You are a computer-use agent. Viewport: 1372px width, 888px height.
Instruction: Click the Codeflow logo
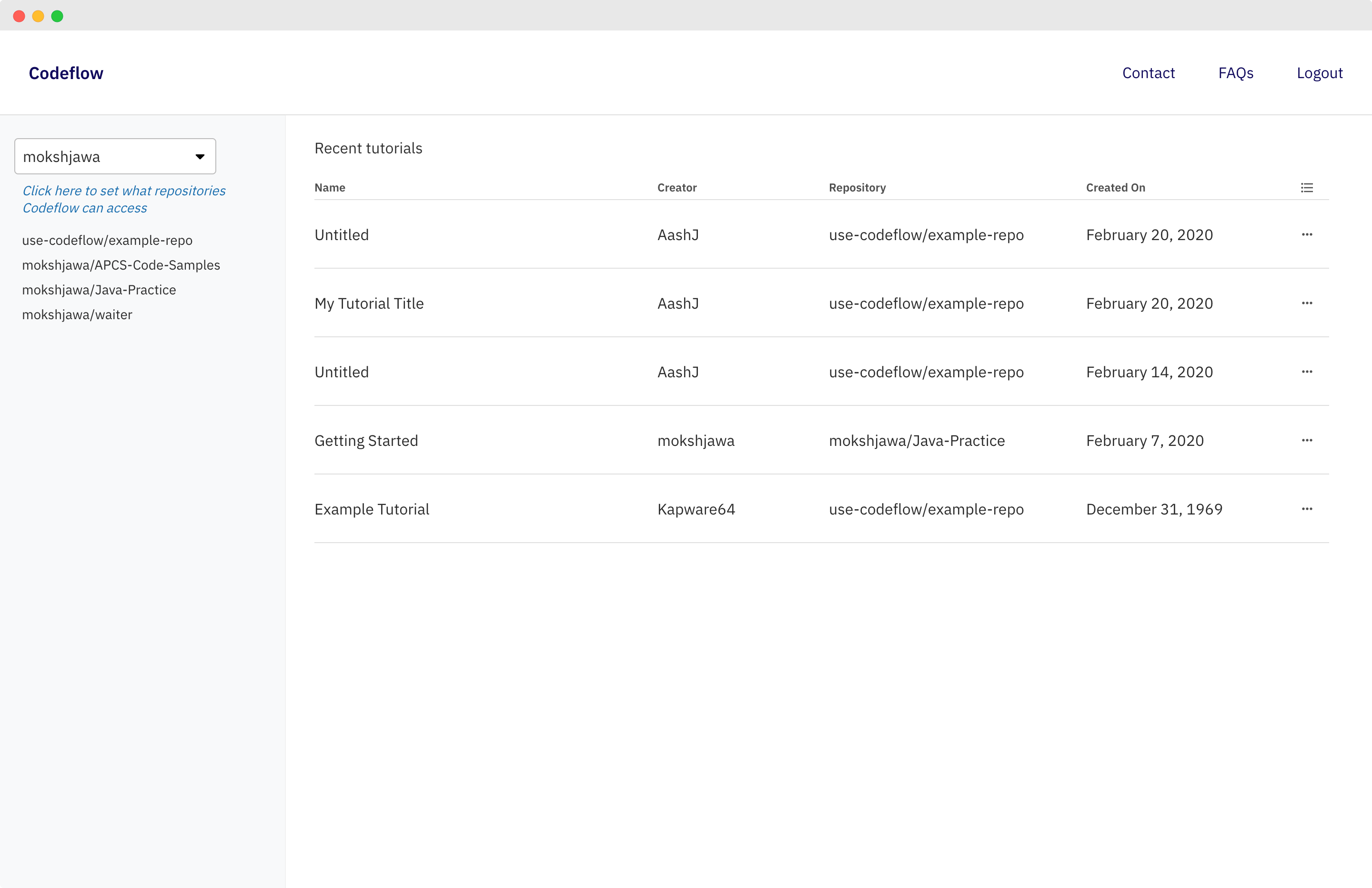(66, 73)
